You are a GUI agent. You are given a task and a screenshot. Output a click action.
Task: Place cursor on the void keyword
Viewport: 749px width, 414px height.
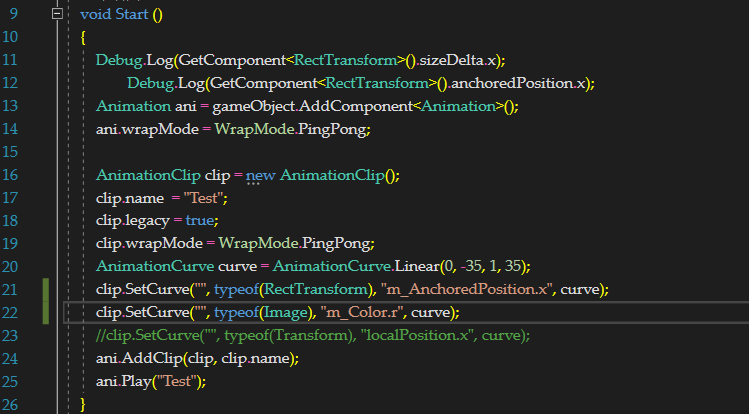click(x=95, y=15)
